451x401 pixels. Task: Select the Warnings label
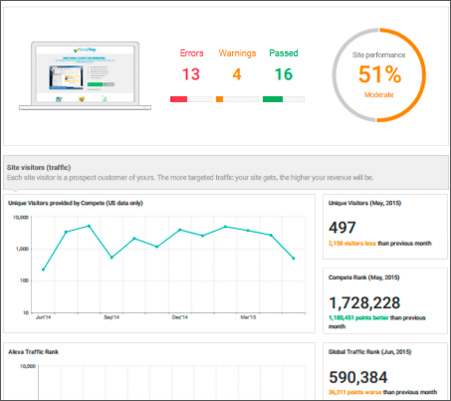tap(237, 53)
